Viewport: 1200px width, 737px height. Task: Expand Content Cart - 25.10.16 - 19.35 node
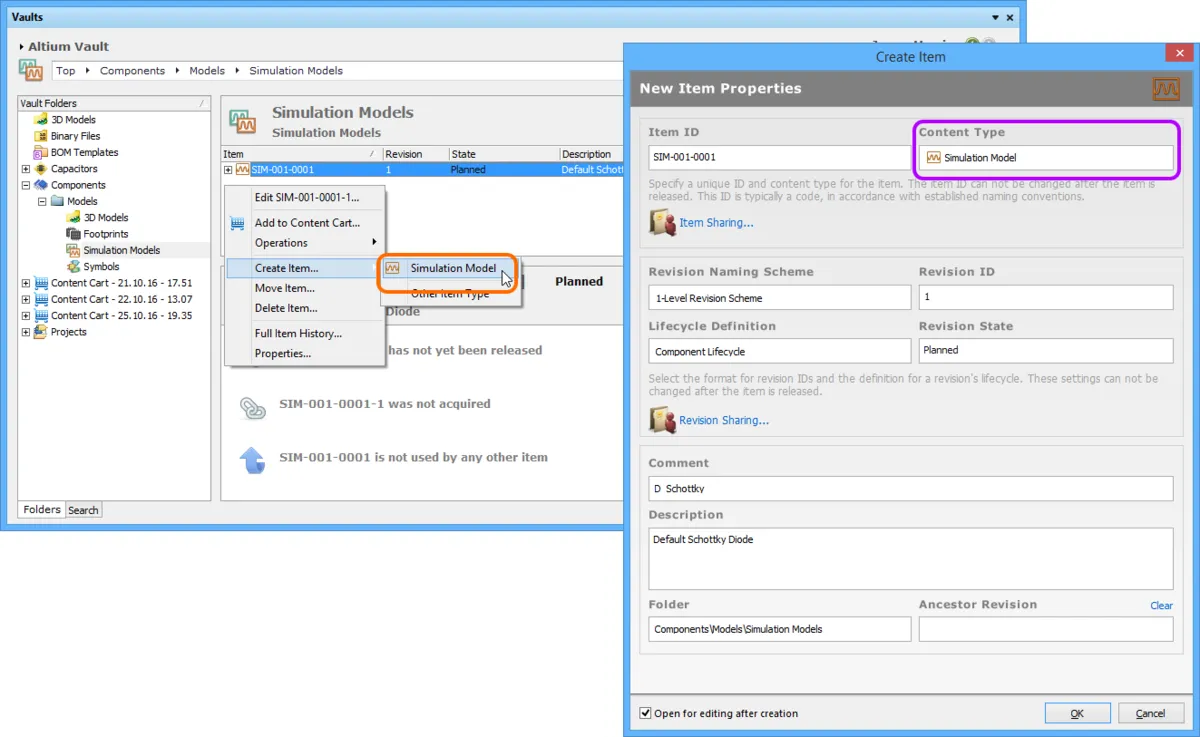coord(26,315)
